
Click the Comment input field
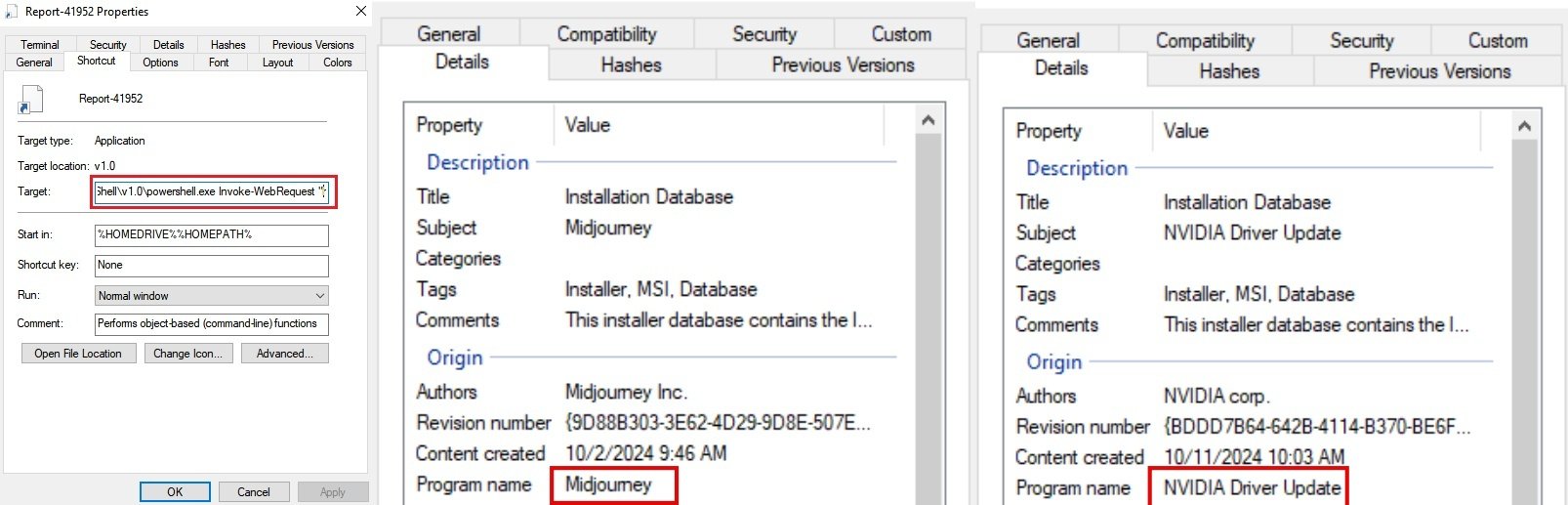(x=212, y=323)
